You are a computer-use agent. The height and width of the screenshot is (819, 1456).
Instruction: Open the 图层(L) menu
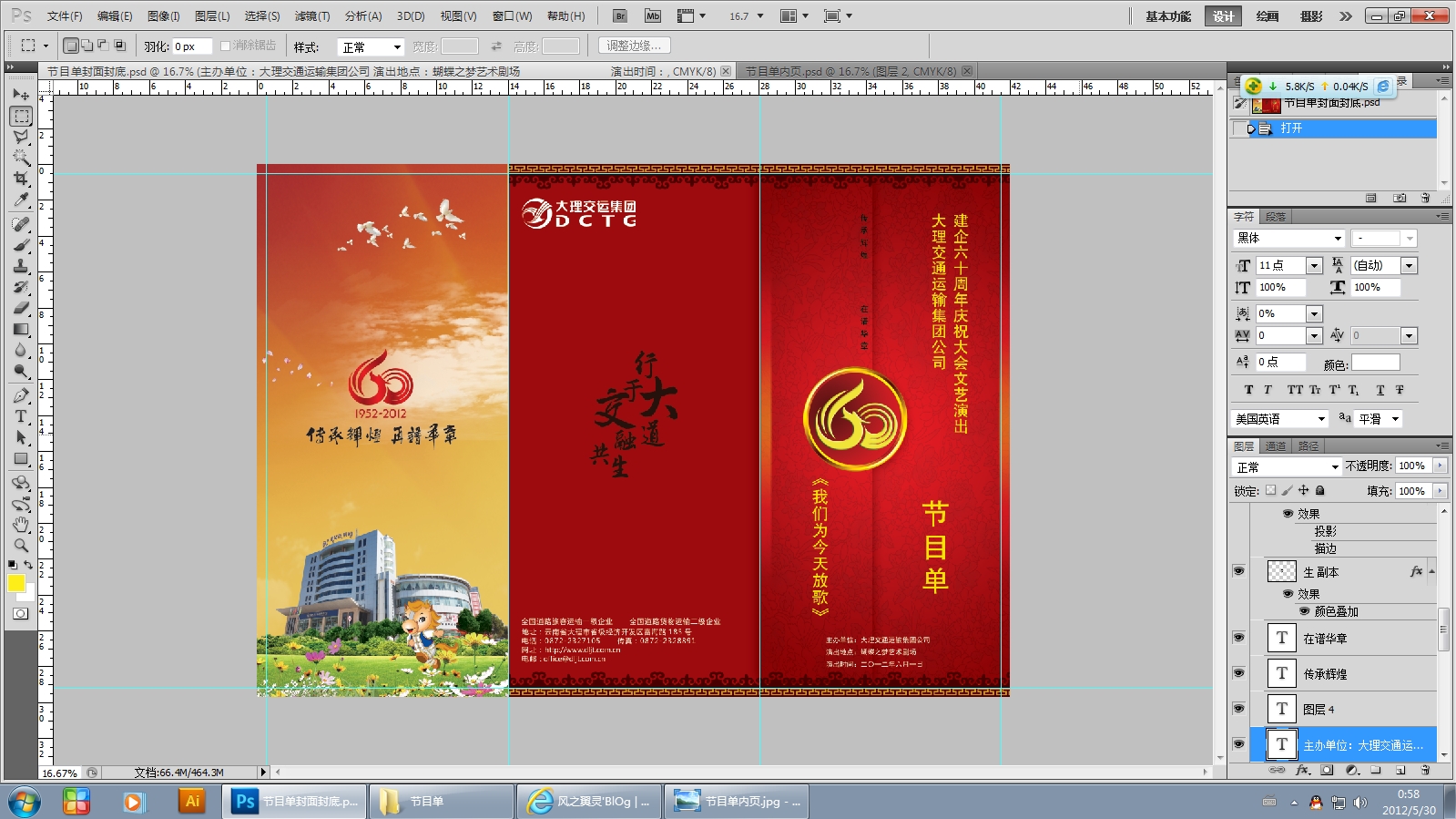pos(212,15)
